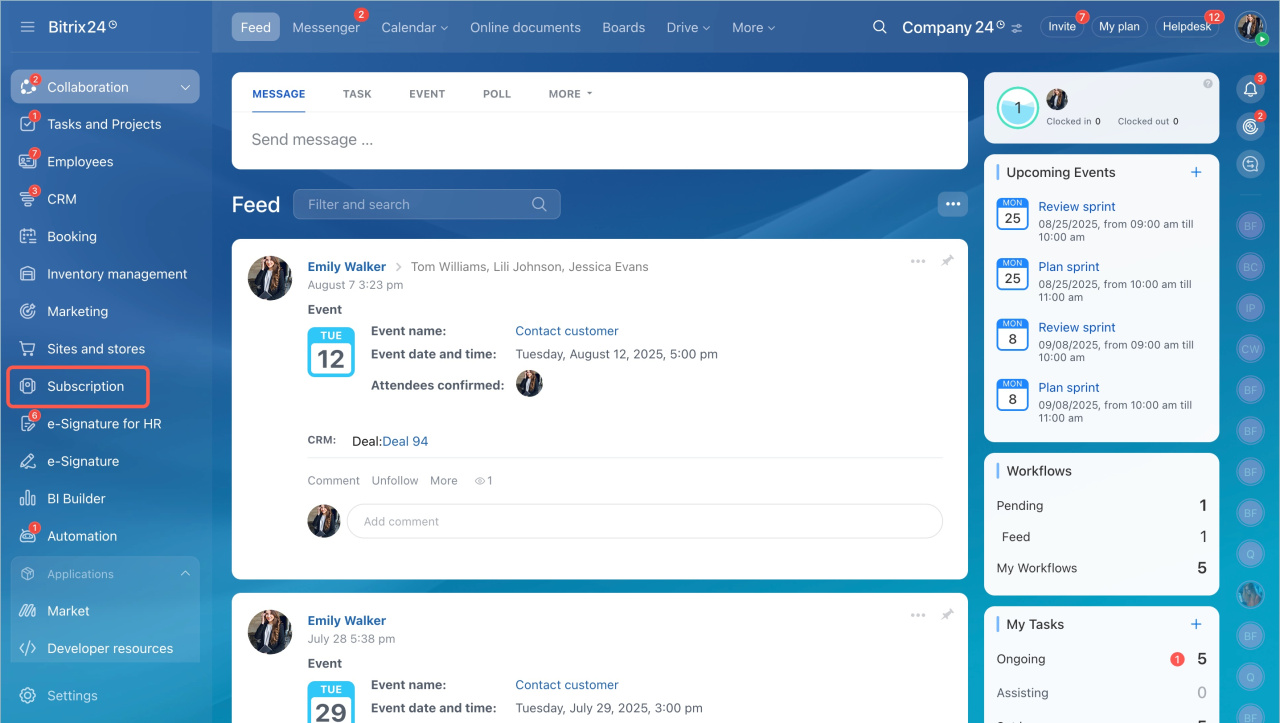Open the Plan sprint 09/08/2025 event link
The width and height of the screenshot is (1280, 723).
click(1069, 388)
